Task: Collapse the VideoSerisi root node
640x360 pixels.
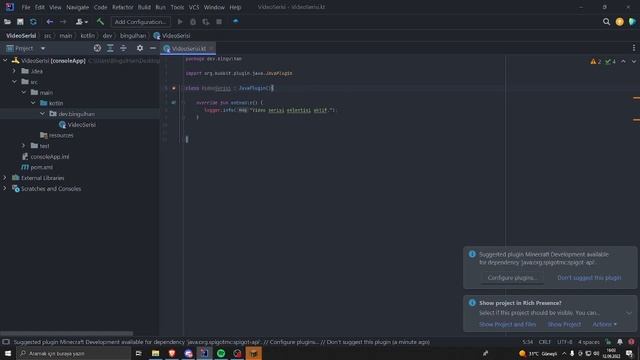Action: coord(5,60)
